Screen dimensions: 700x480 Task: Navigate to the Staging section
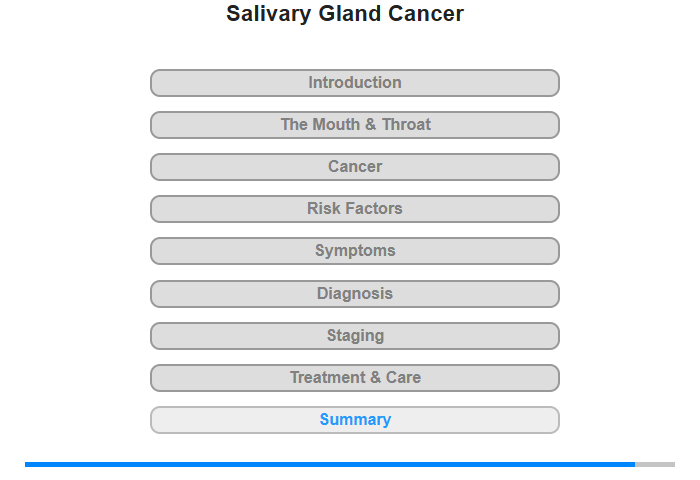point(355,336)
